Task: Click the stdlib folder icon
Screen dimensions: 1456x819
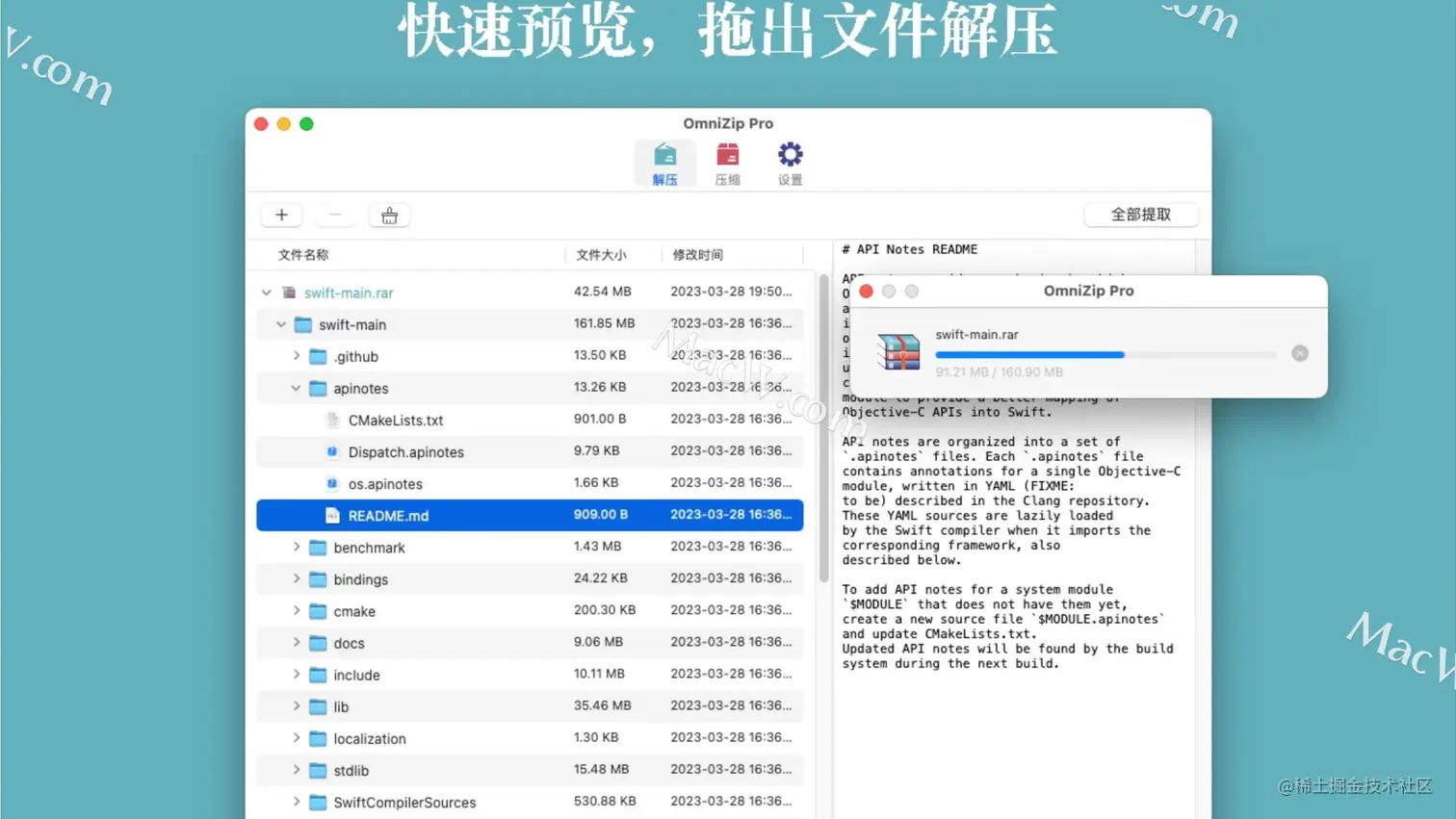Action: pyautogui.click(x=318, y=769)
